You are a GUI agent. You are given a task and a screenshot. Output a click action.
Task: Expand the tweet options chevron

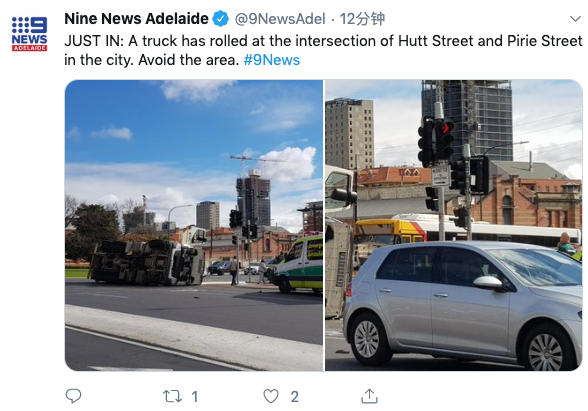click(x=575, y=19)
